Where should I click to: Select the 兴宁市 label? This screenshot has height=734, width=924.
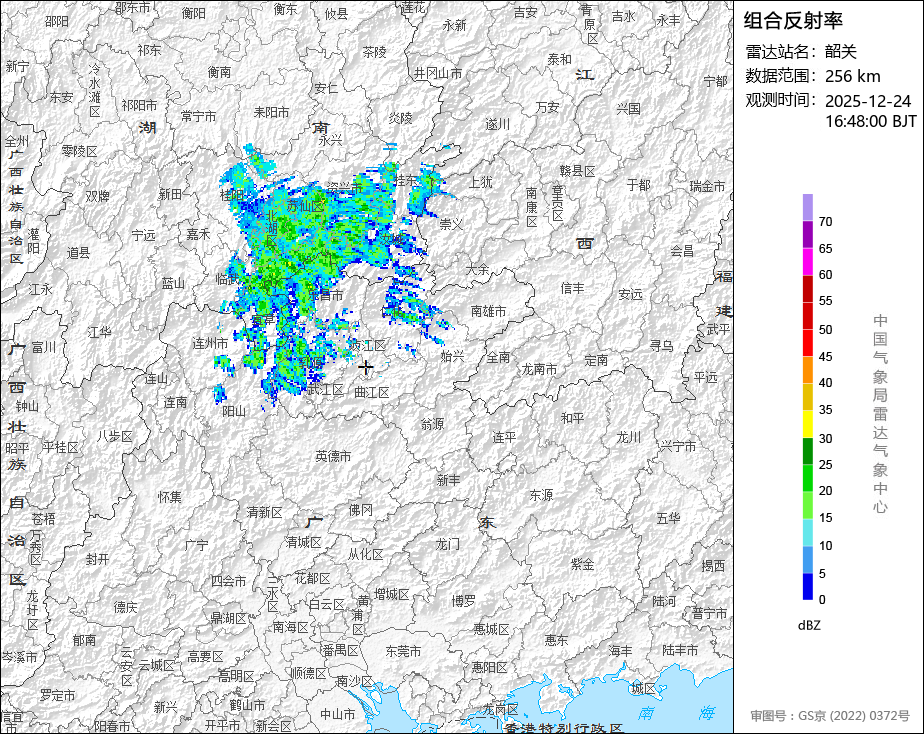point(678,447)
